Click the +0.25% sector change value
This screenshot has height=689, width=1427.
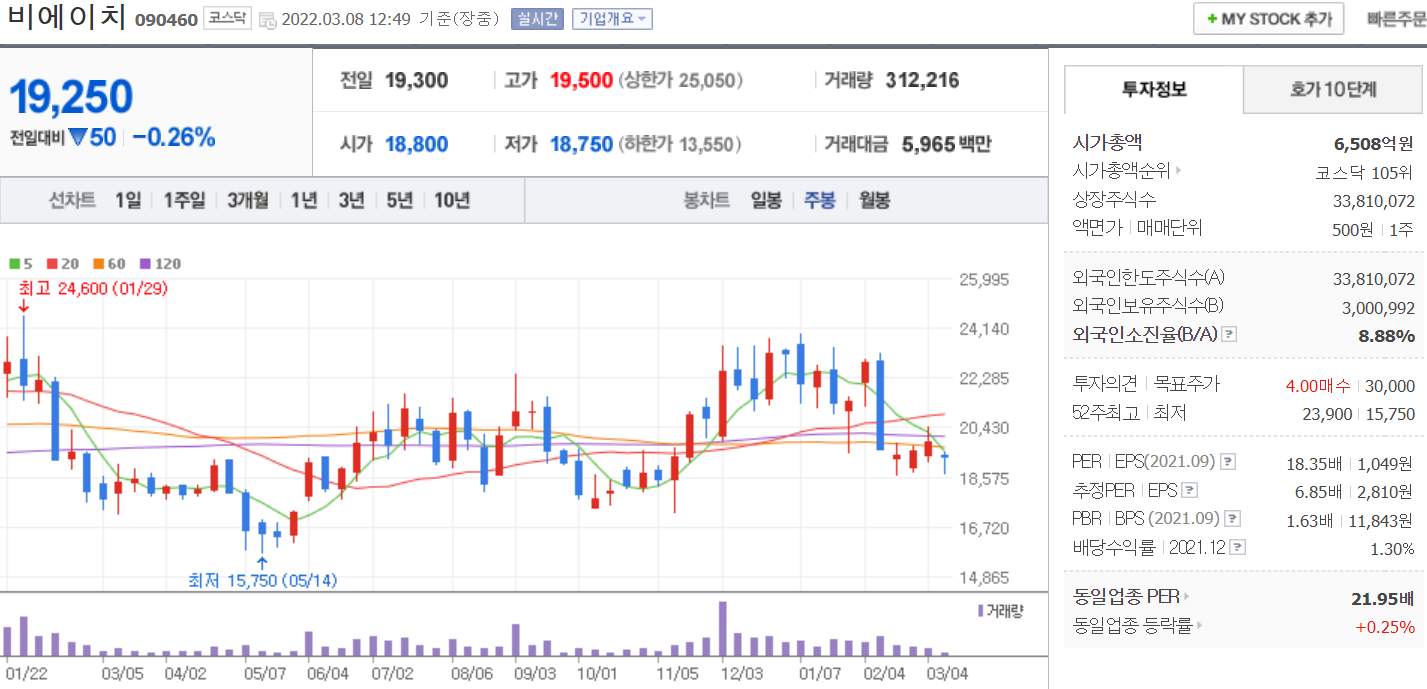[x=1385, y=627]
